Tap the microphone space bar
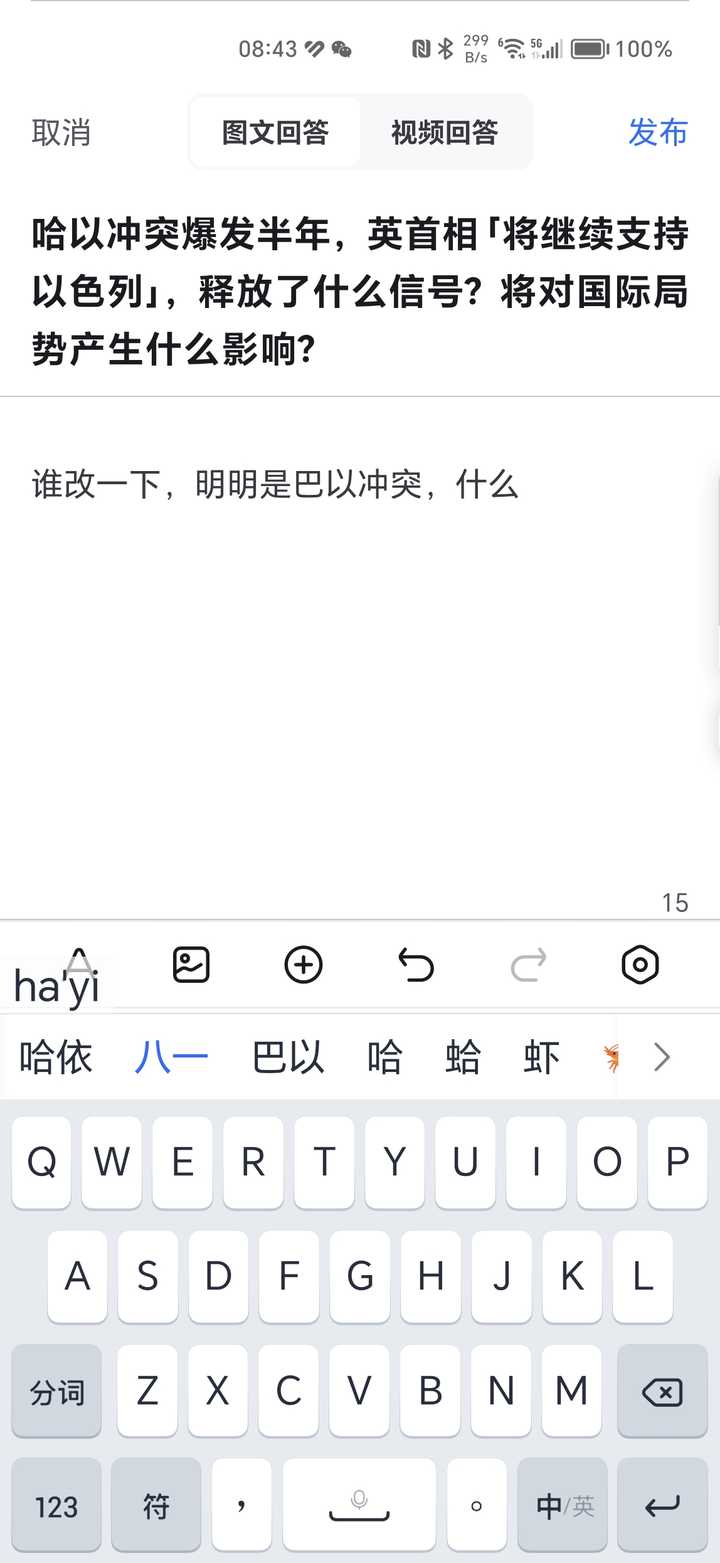This screenshot has height=1563, width=720. 359,1505
